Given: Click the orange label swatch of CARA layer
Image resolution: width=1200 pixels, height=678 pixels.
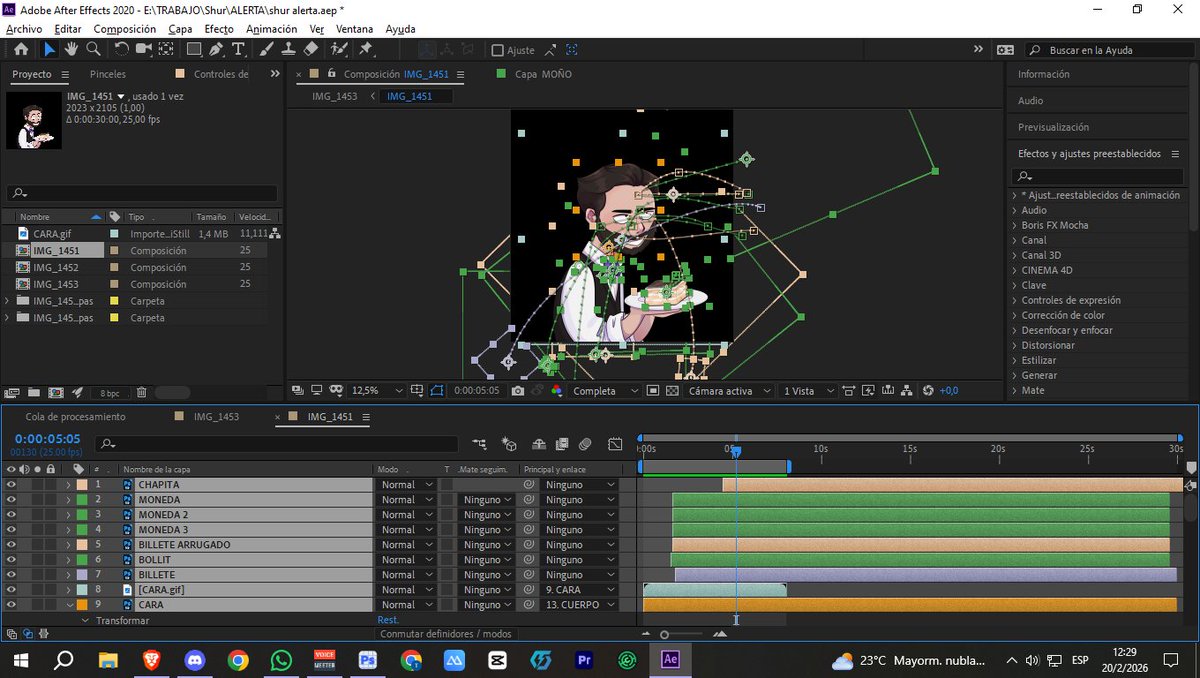Looking at the screenshot, I should point(82,605).
